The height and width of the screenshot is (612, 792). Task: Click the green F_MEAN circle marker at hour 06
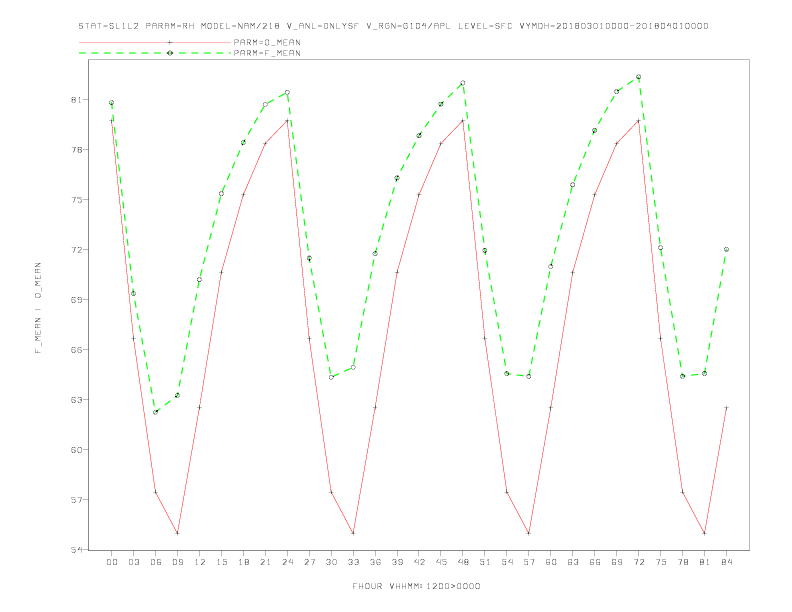(x=156, y=412)
